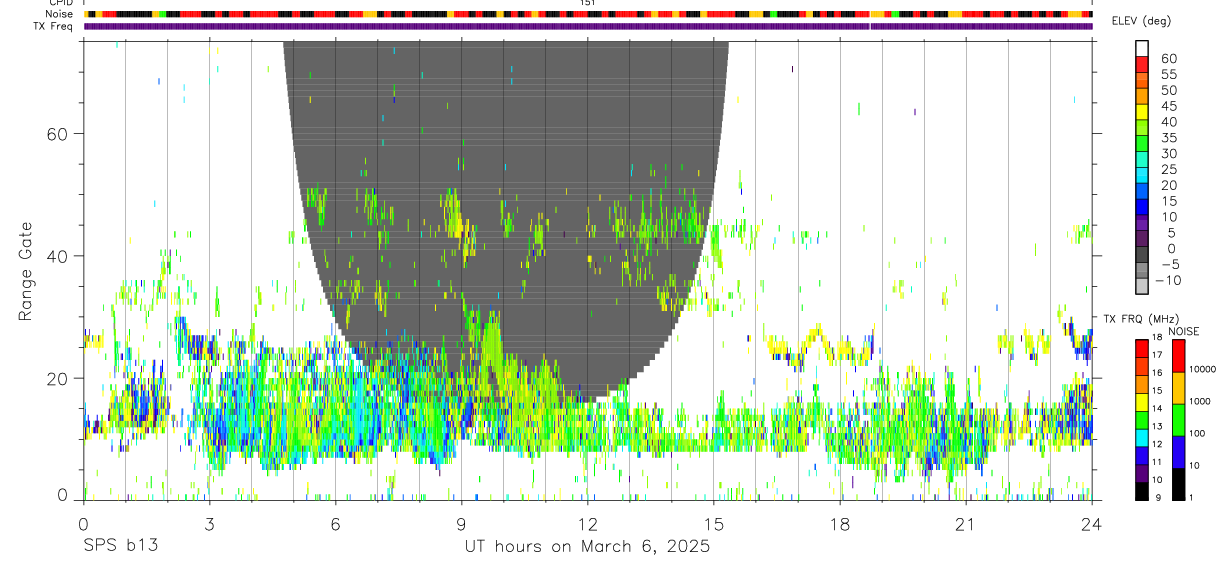
Task: Click ELEV colorbar label '55'
Action: click(1167, 75)
